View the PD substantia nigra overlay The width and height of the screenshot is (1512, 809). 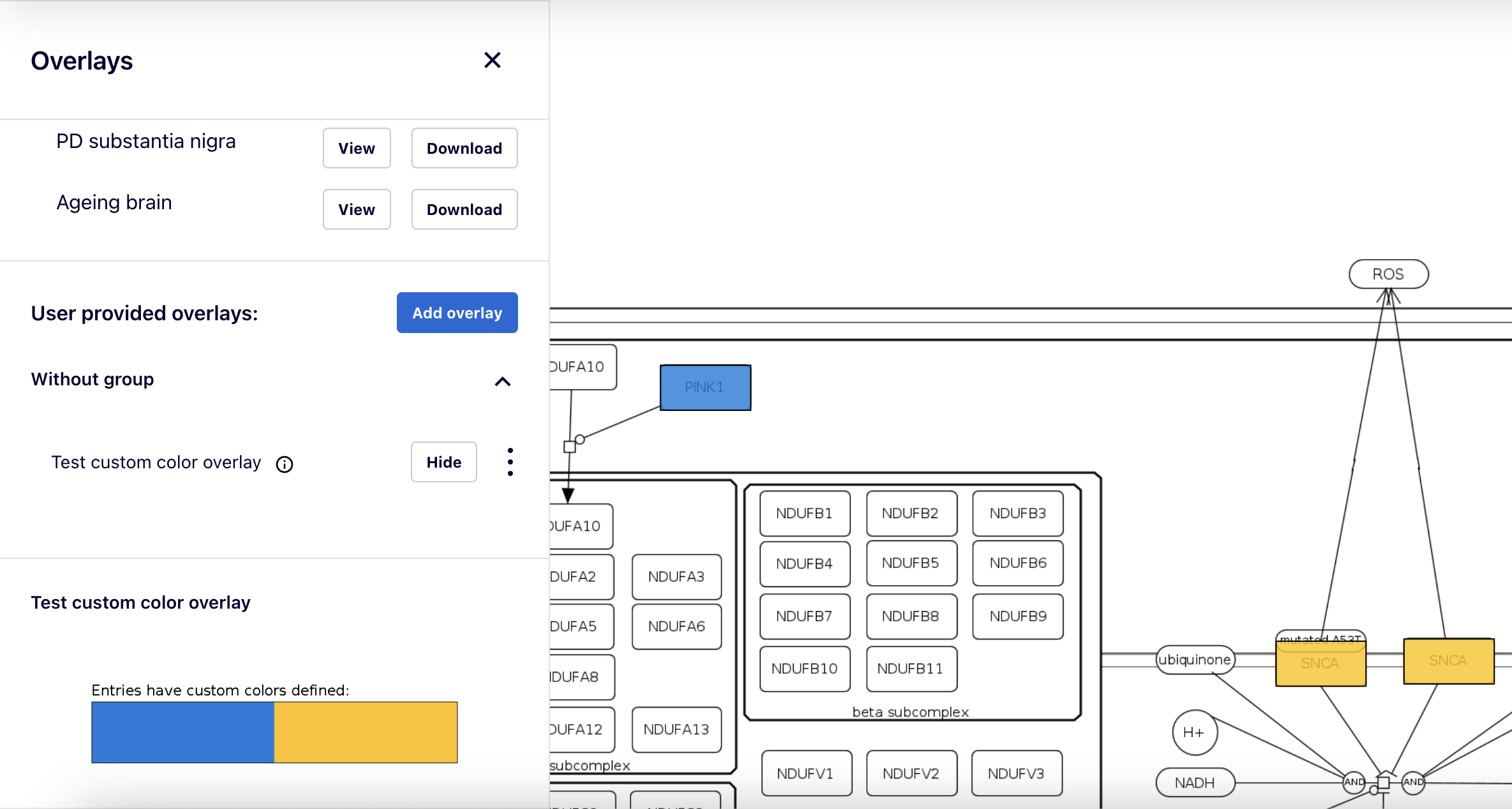pos(356,148)
